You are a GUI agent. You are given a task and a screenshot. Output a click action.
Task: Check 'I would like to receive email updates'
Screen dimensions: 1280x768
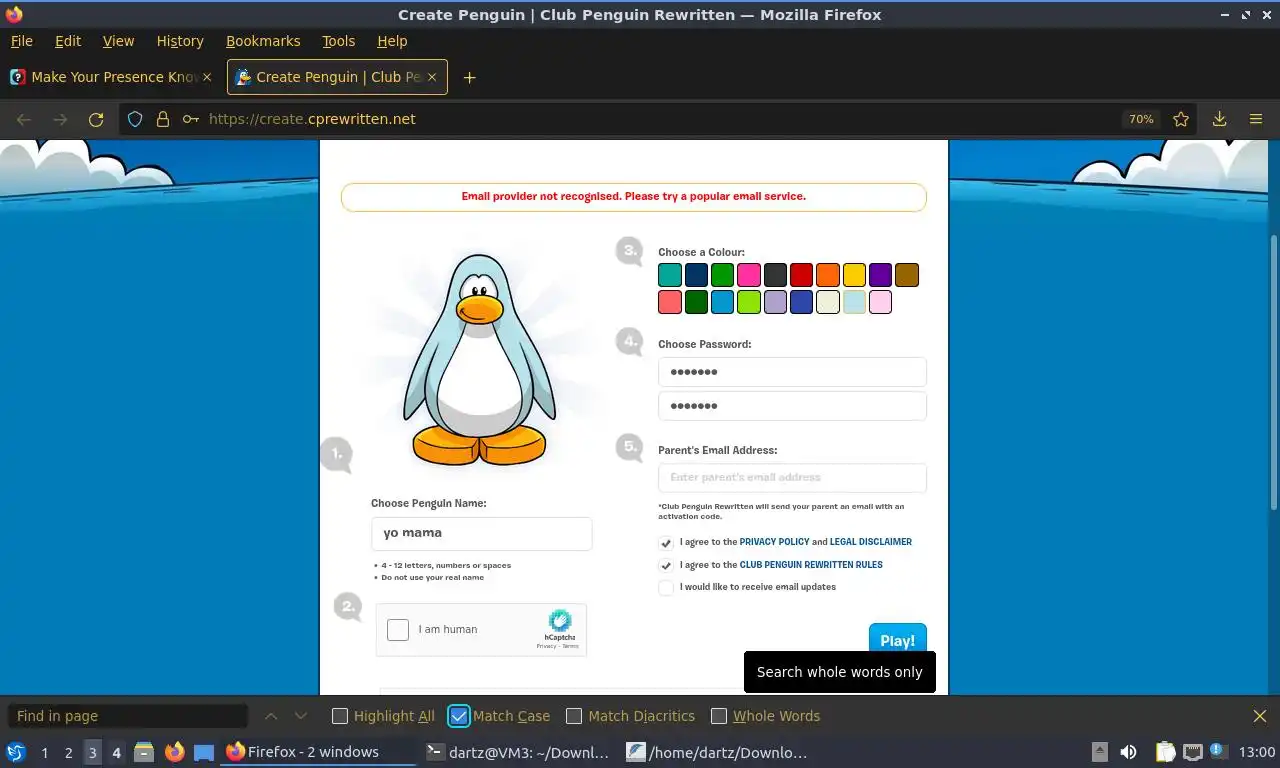(x=666, y=588)
